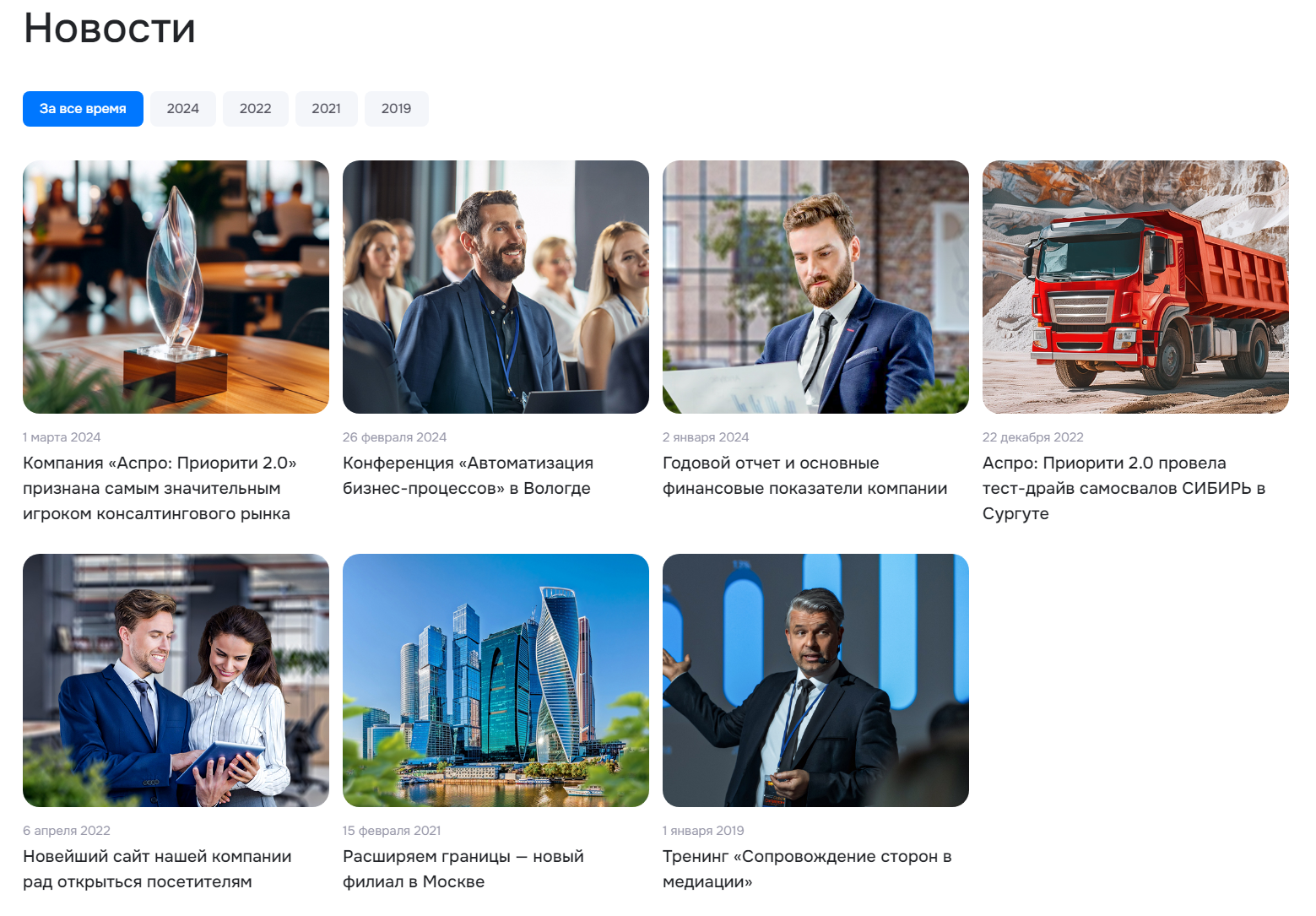The image size is (1316, 916).
Task: Open 'Годовой отчет и основные финансовые показатели'
Action: click(x=804, y=475)
